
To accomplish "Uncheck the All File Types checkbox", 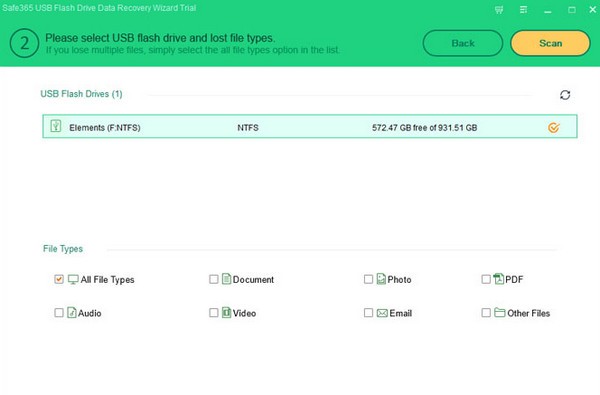I will (59, 279).
